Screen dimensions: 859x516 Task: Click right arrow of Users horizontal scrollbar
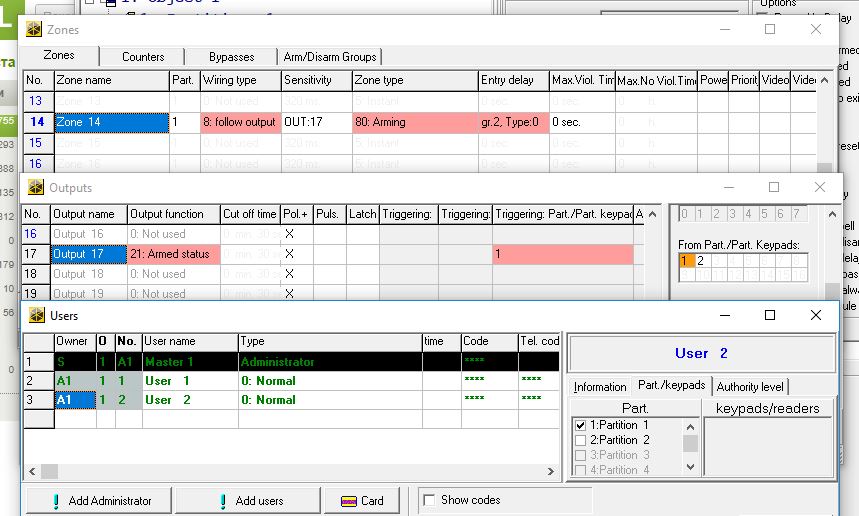[x=551, y=471]
